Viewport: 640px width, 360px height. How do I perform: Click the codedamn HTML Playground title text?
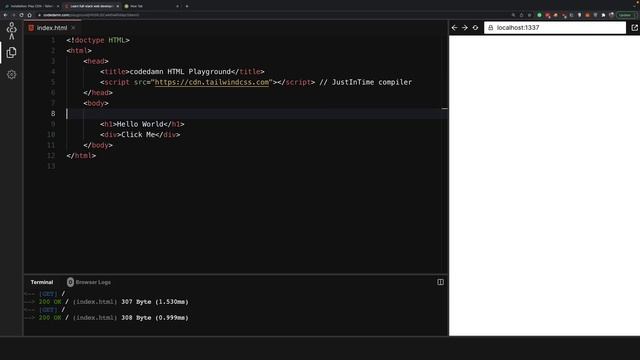(x=180, y=72)
